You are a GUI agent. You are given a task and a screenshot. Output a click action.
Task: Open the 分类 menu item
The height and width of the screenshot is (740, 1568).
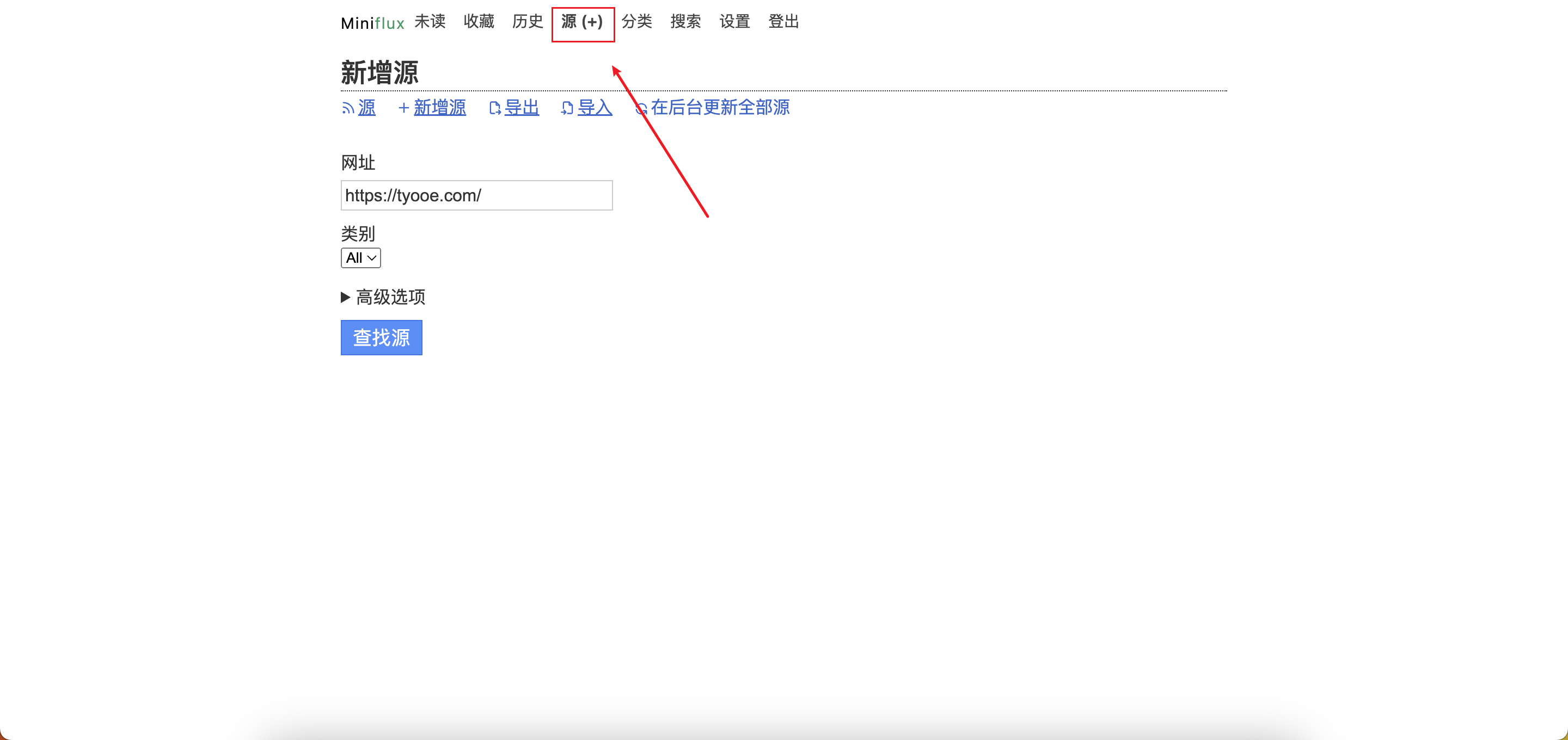tap(636, 22)
